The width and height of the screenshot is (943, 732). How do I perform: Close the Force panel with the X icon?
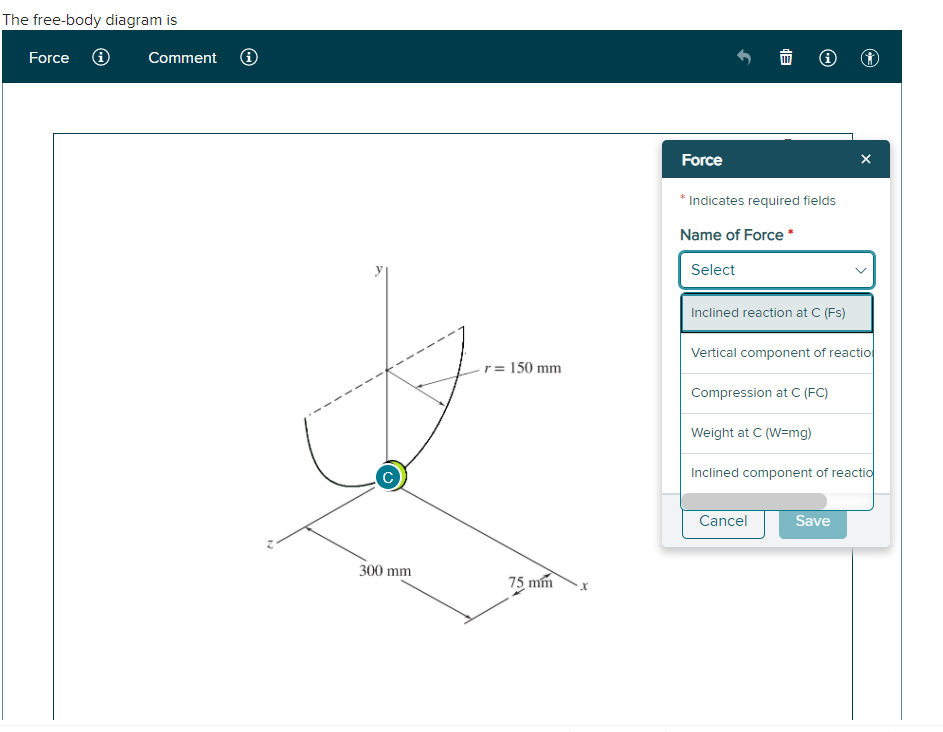865,158
